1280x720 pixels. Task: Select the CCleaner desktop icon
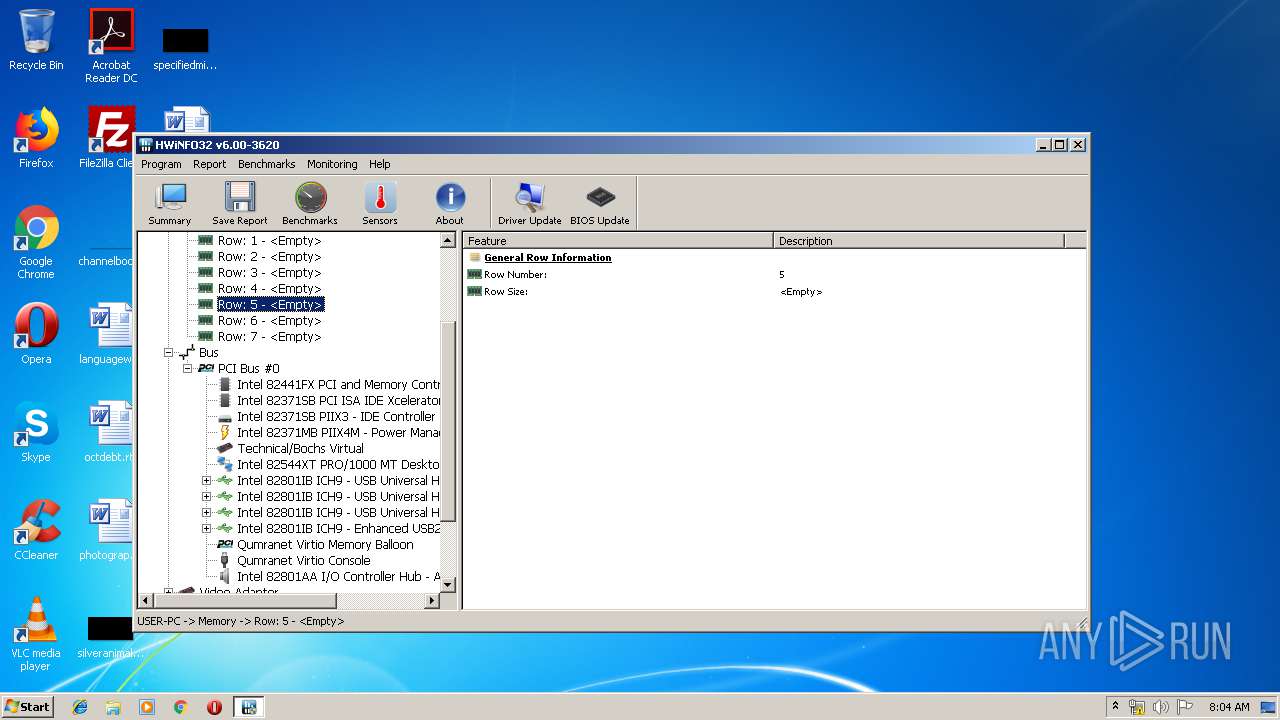click(x=36, y=530)
